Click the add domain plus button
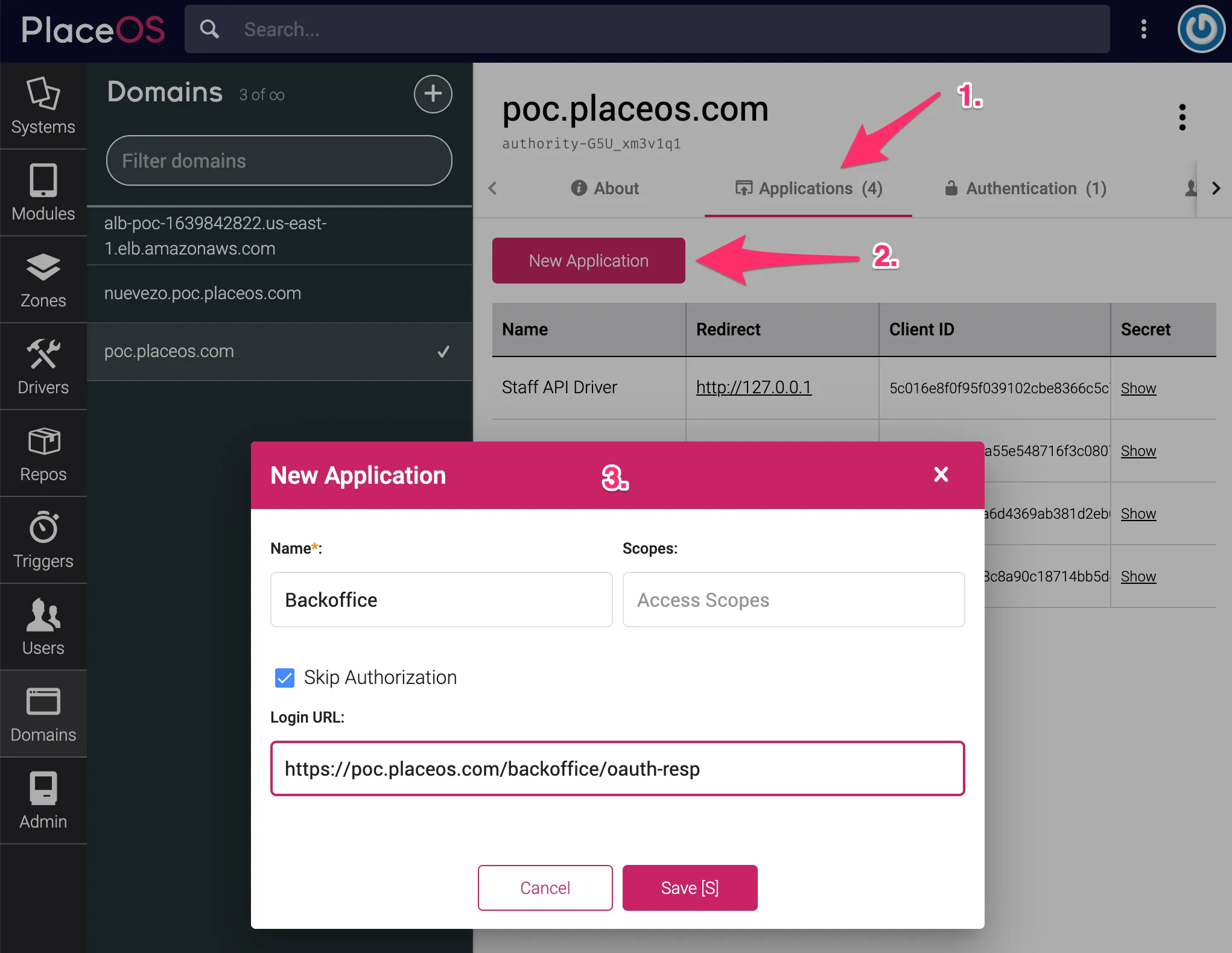The width and height of the screenshot is (1232, 953). coord(433,94)
